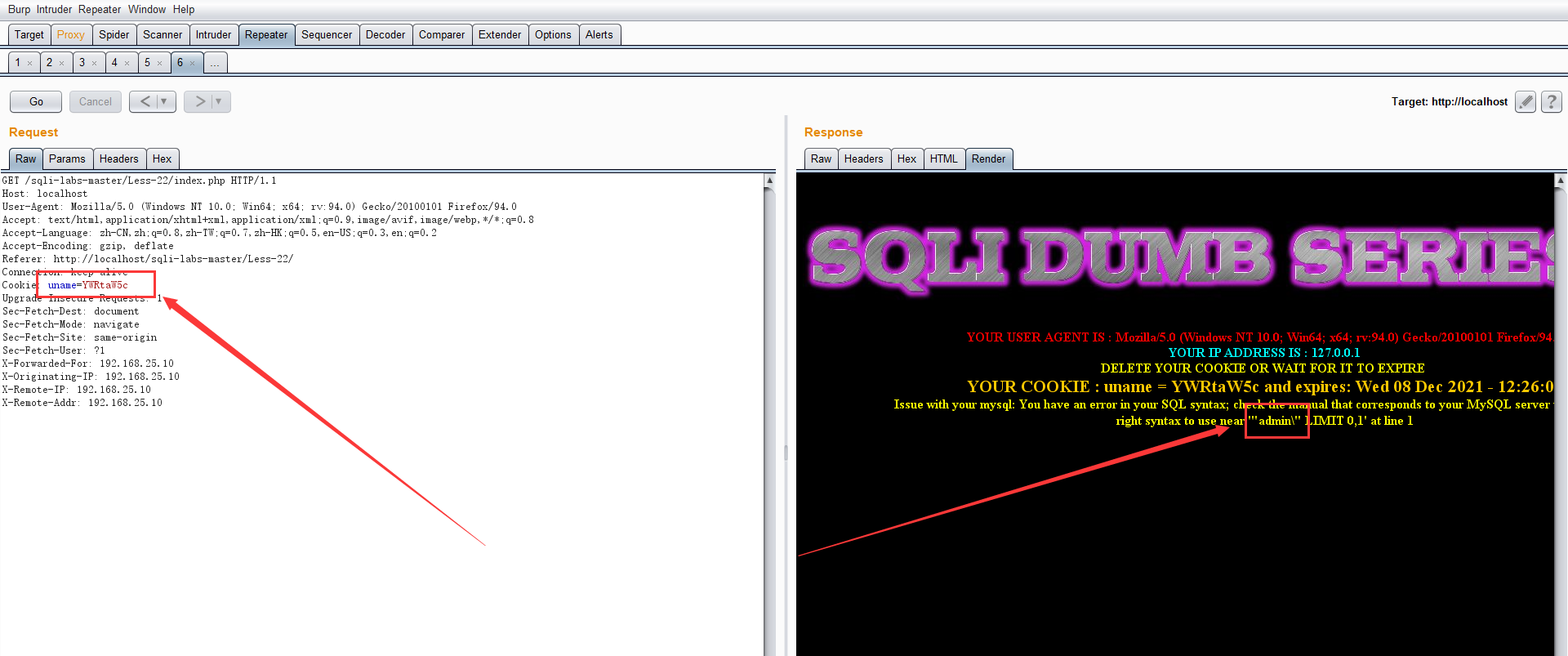The image size is (1568, 656).
Task: Open the Repeater menu in menu bar
Action: (x=100, y=10)
